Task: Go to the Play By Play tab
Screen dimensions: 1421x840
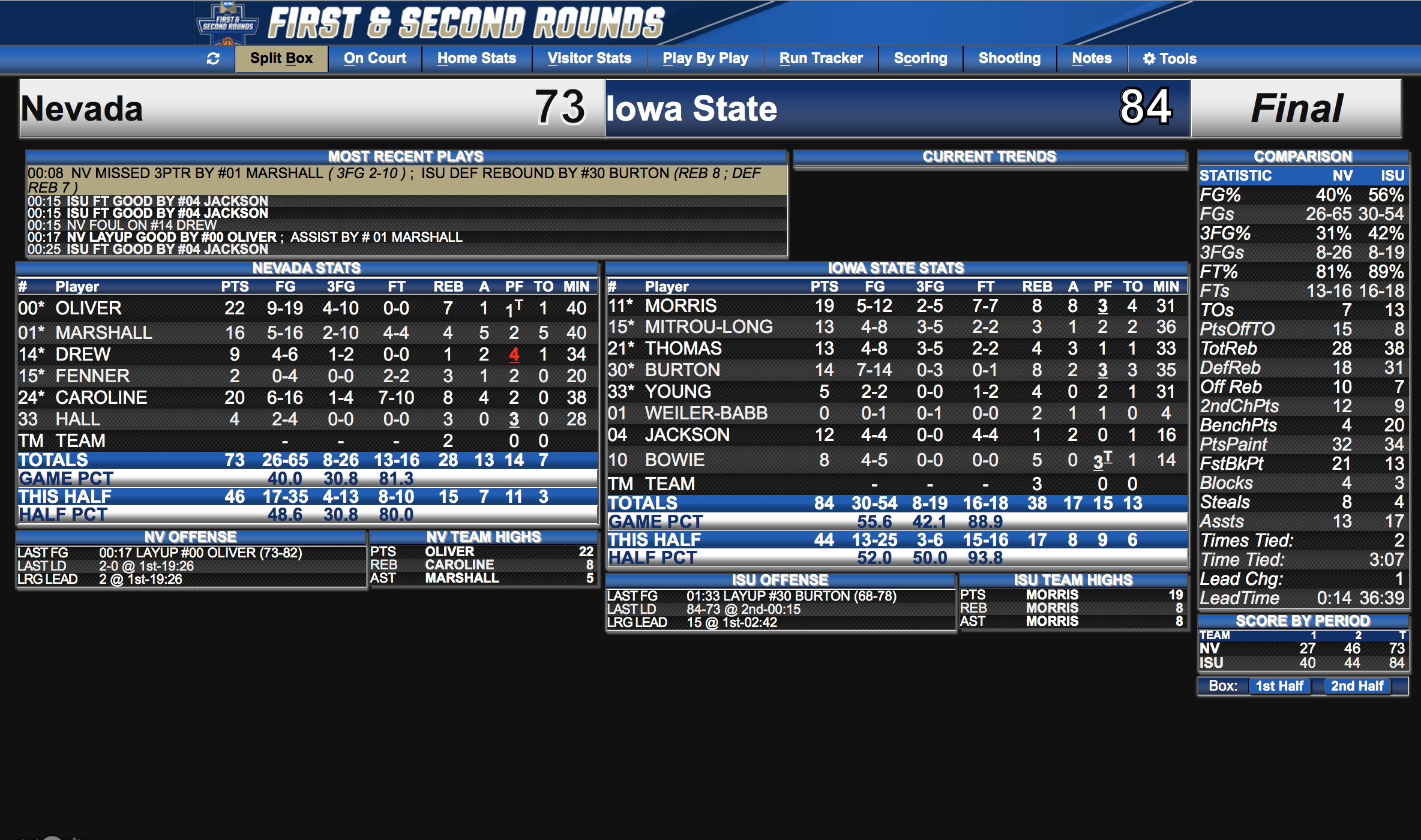Action: (x=705, y=59)
